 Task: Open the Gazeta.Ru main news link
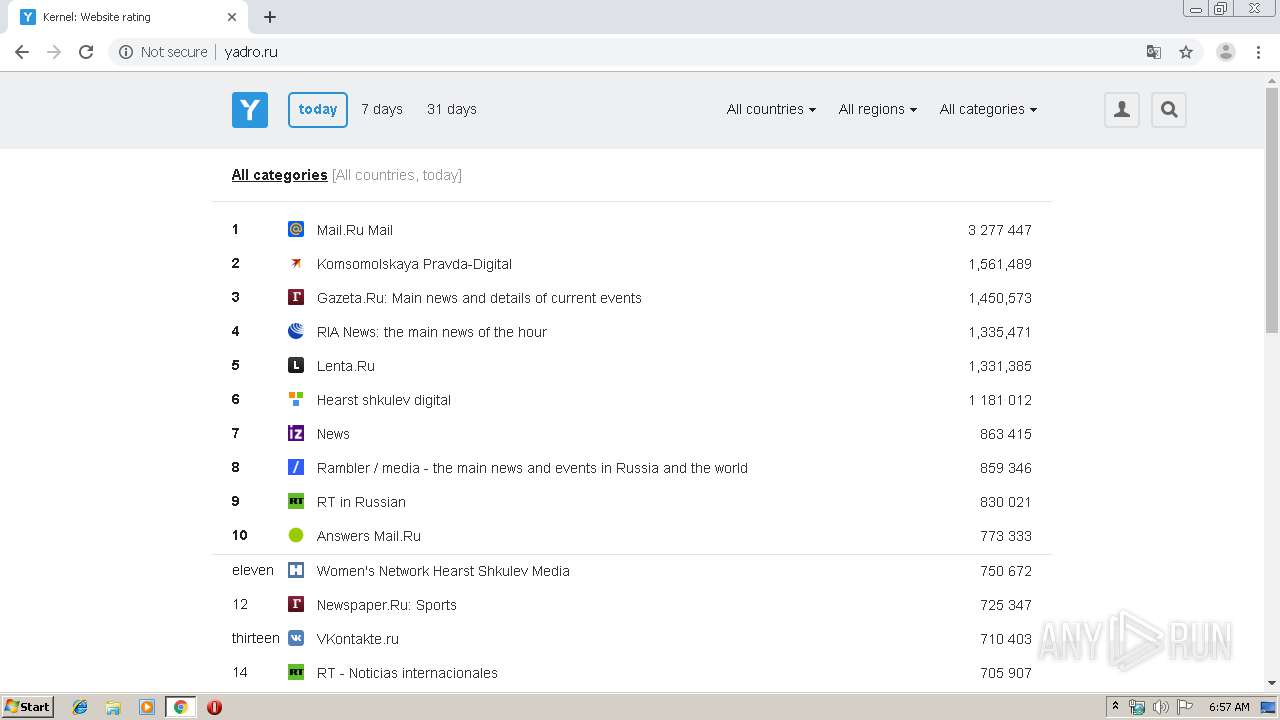click(x=479, y=298)
